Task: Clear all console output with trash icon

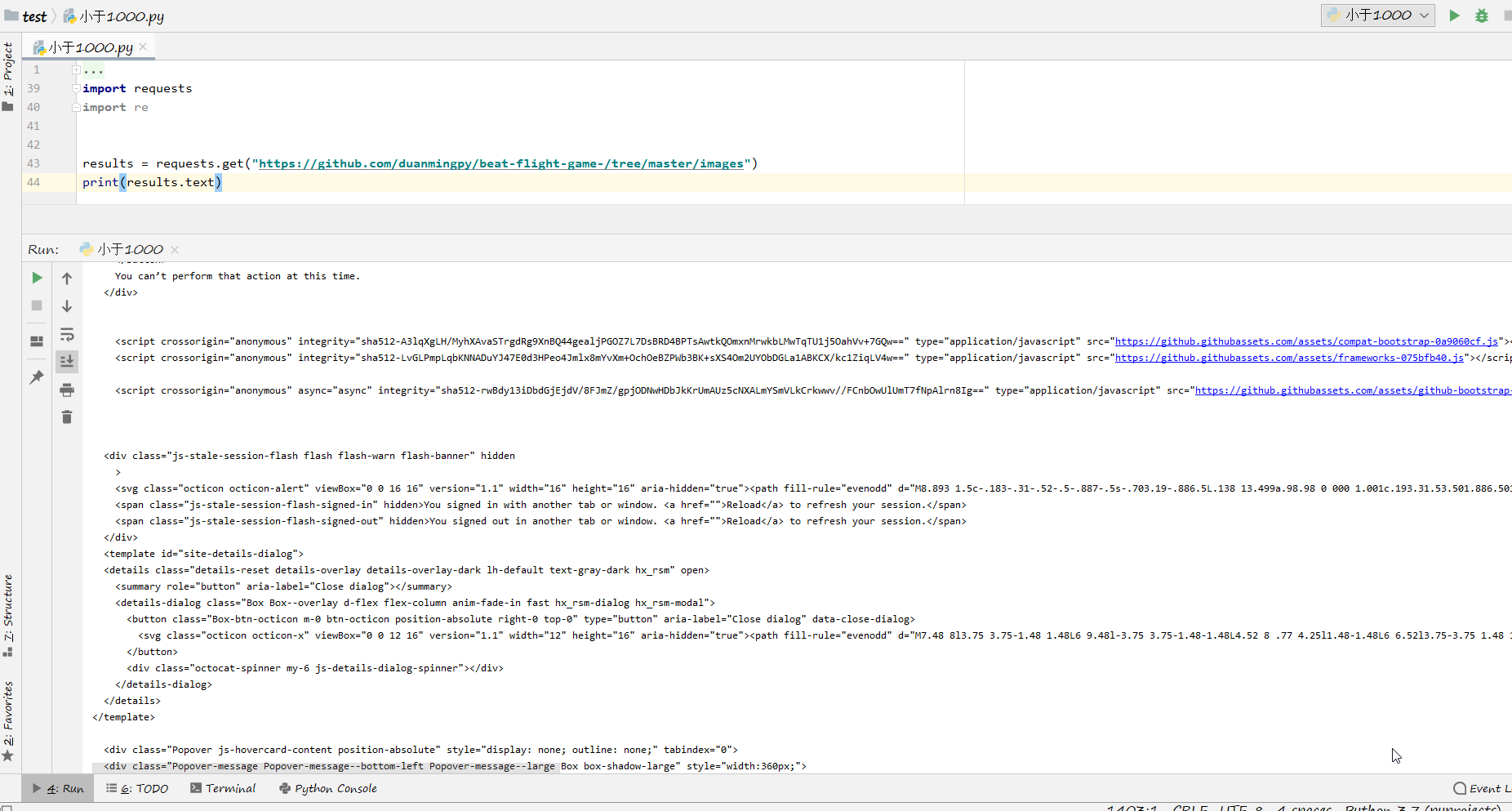Action: (67, 417)
